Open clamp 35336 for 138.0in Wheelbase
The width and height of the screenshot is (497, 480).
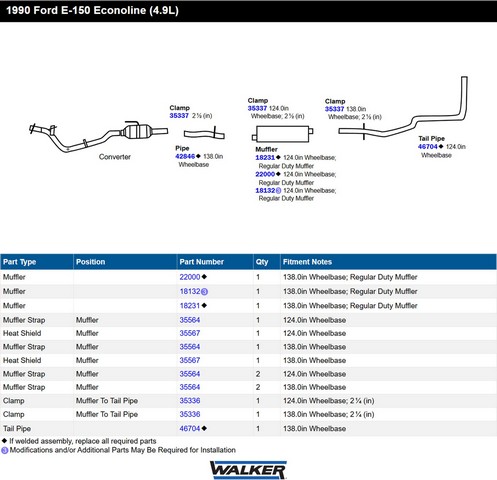(190, 414)
